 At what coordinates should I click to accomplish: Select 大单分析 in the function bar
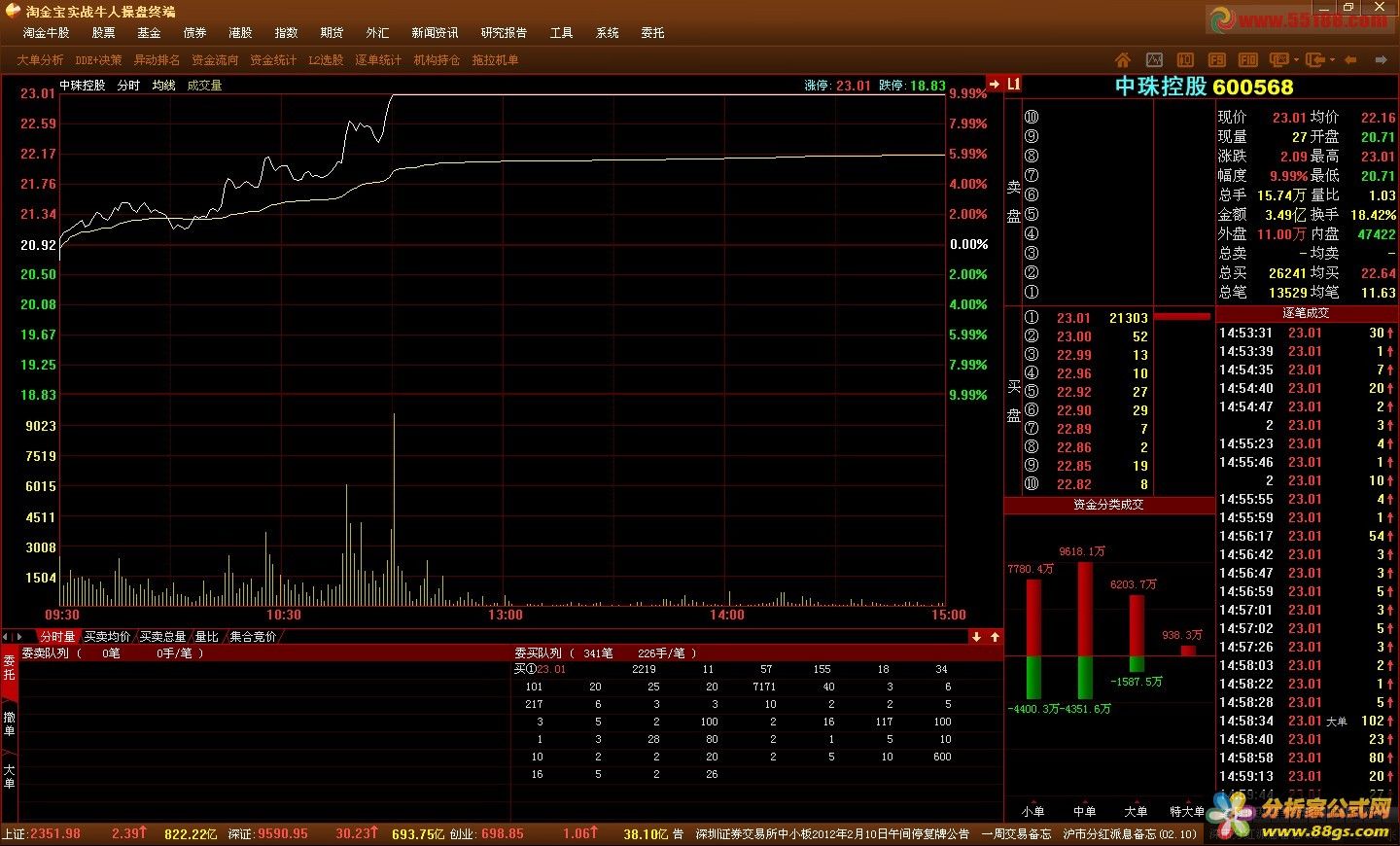40,60
